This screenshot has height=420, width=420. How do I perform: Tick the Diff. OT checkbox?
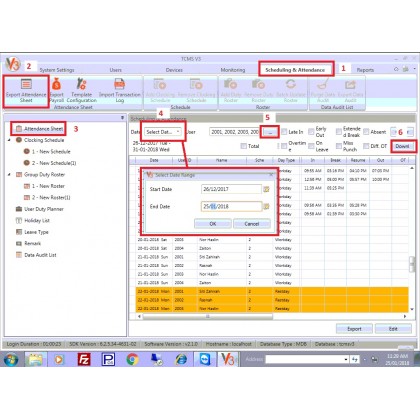(x=366, y=146)
